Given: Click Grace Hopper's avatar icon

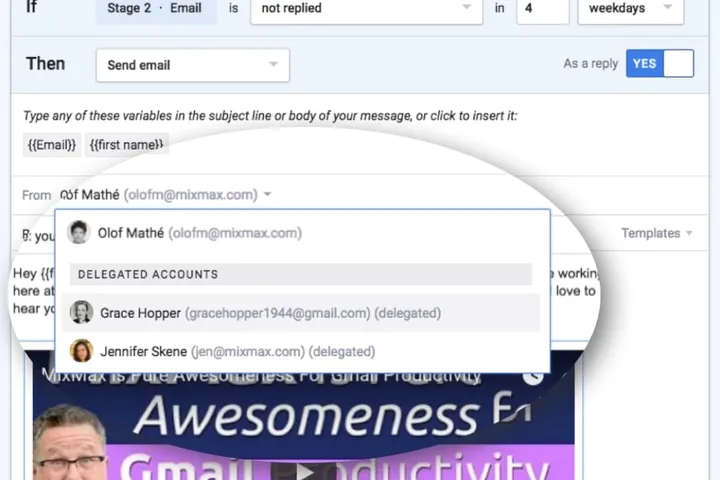Looking at the screenshot, I should tap(81, 312).
